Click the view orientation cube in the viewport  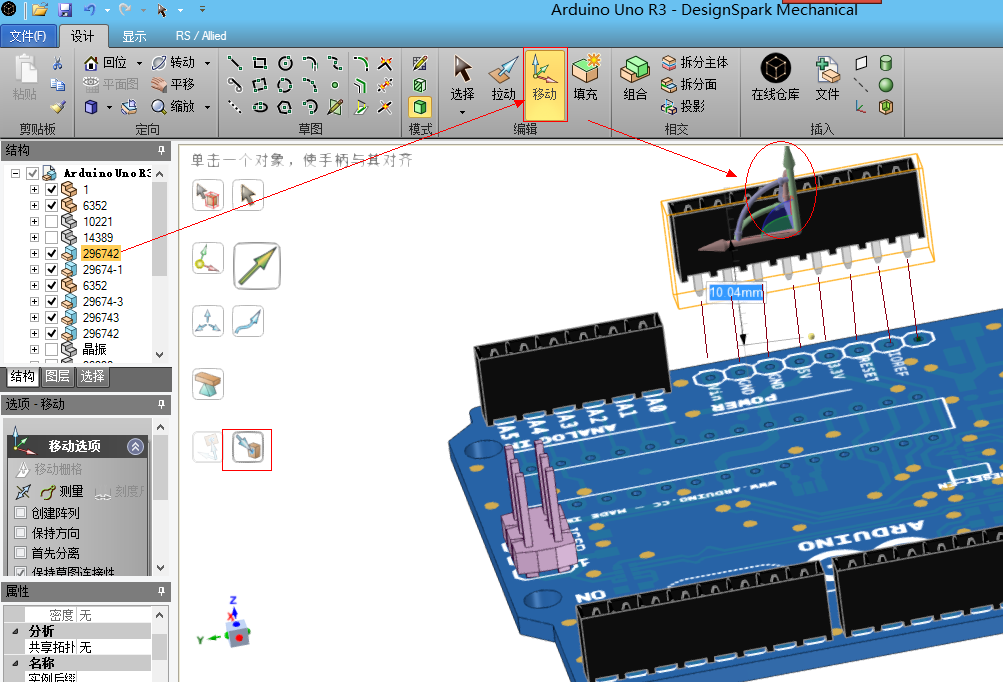(x=239, y=631)
